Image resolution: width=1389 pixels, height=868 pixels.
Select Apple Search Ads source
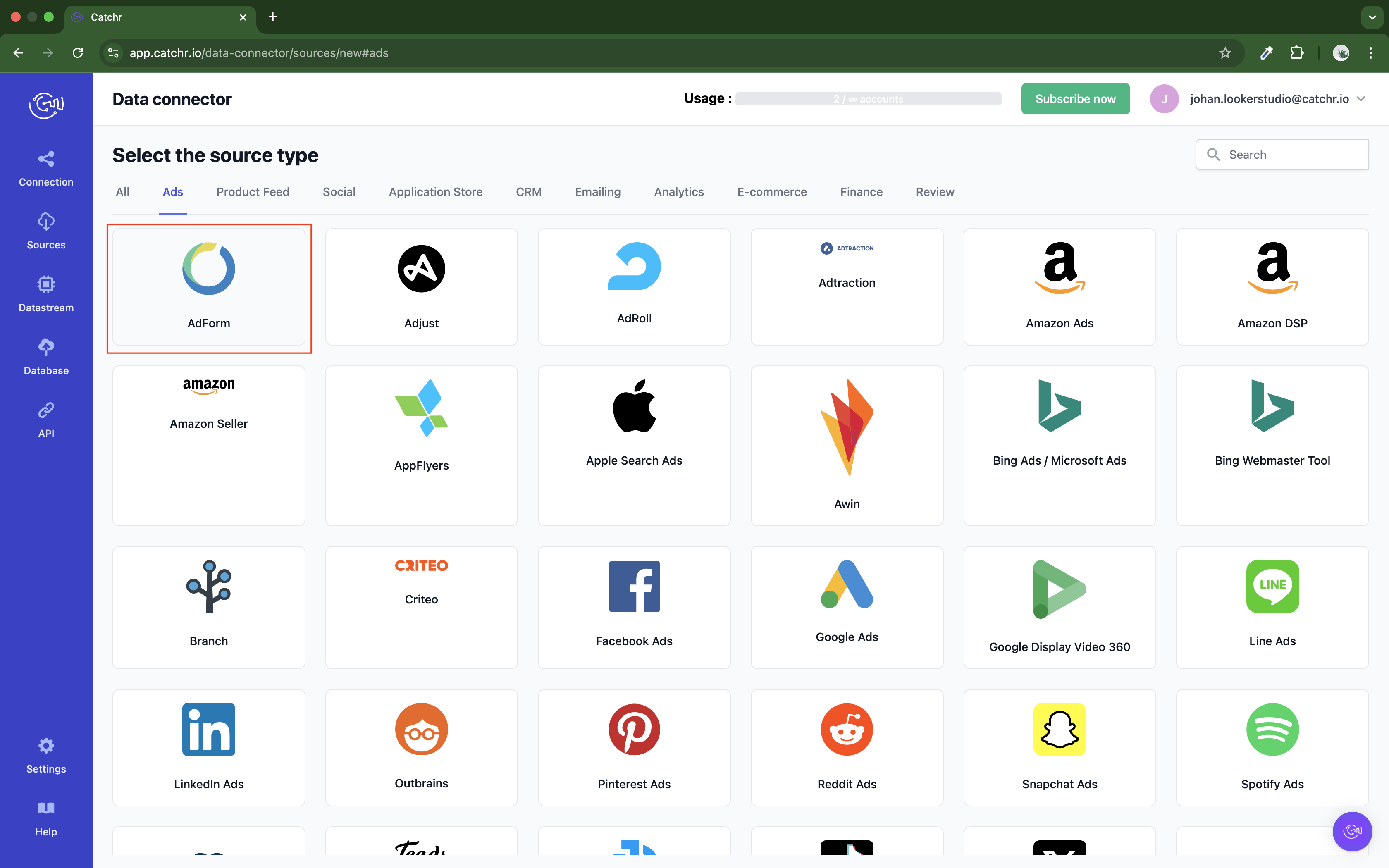(x=634, y=446)
